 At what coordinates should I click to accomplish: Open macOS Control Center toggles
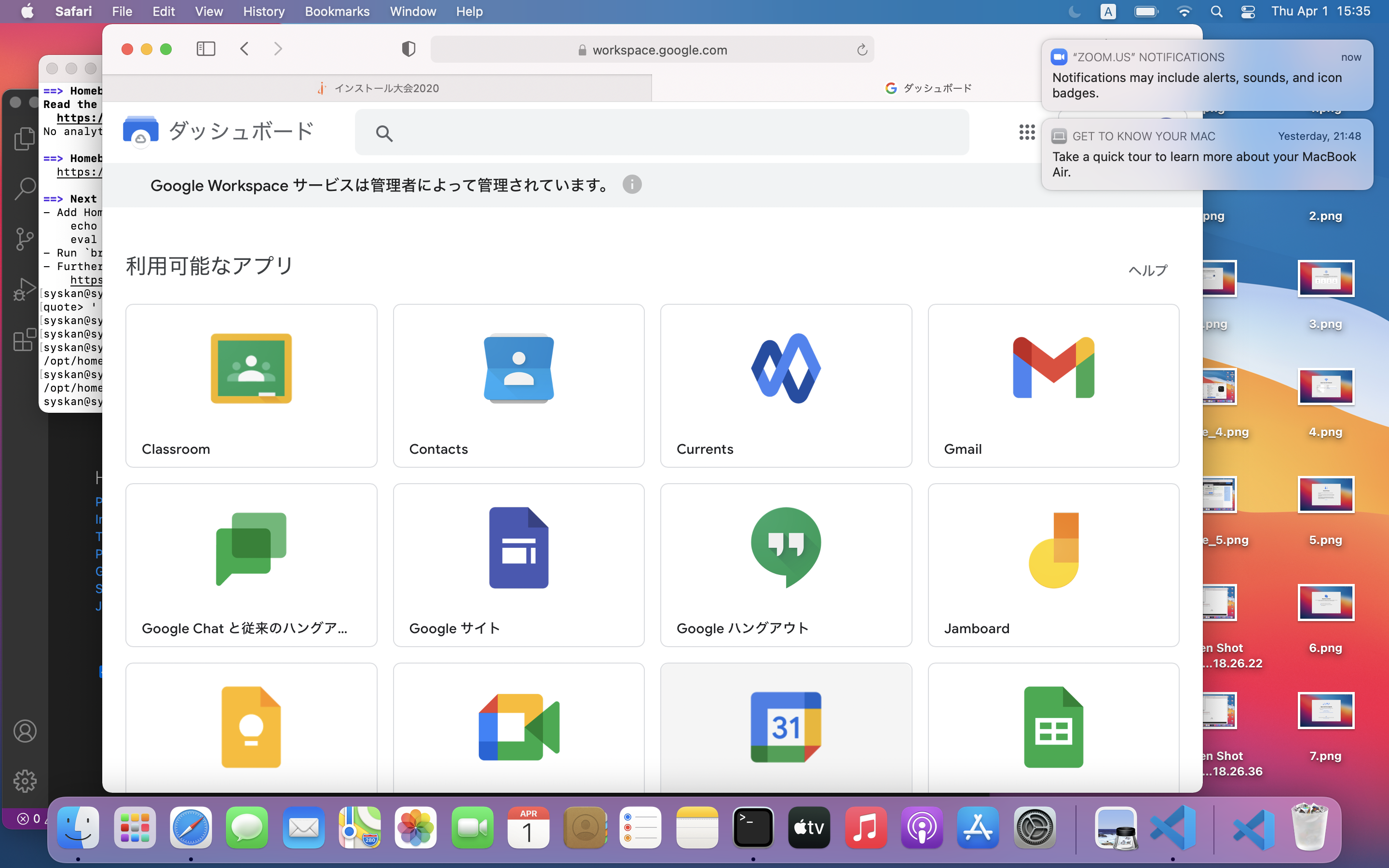tap(1247, 12)
